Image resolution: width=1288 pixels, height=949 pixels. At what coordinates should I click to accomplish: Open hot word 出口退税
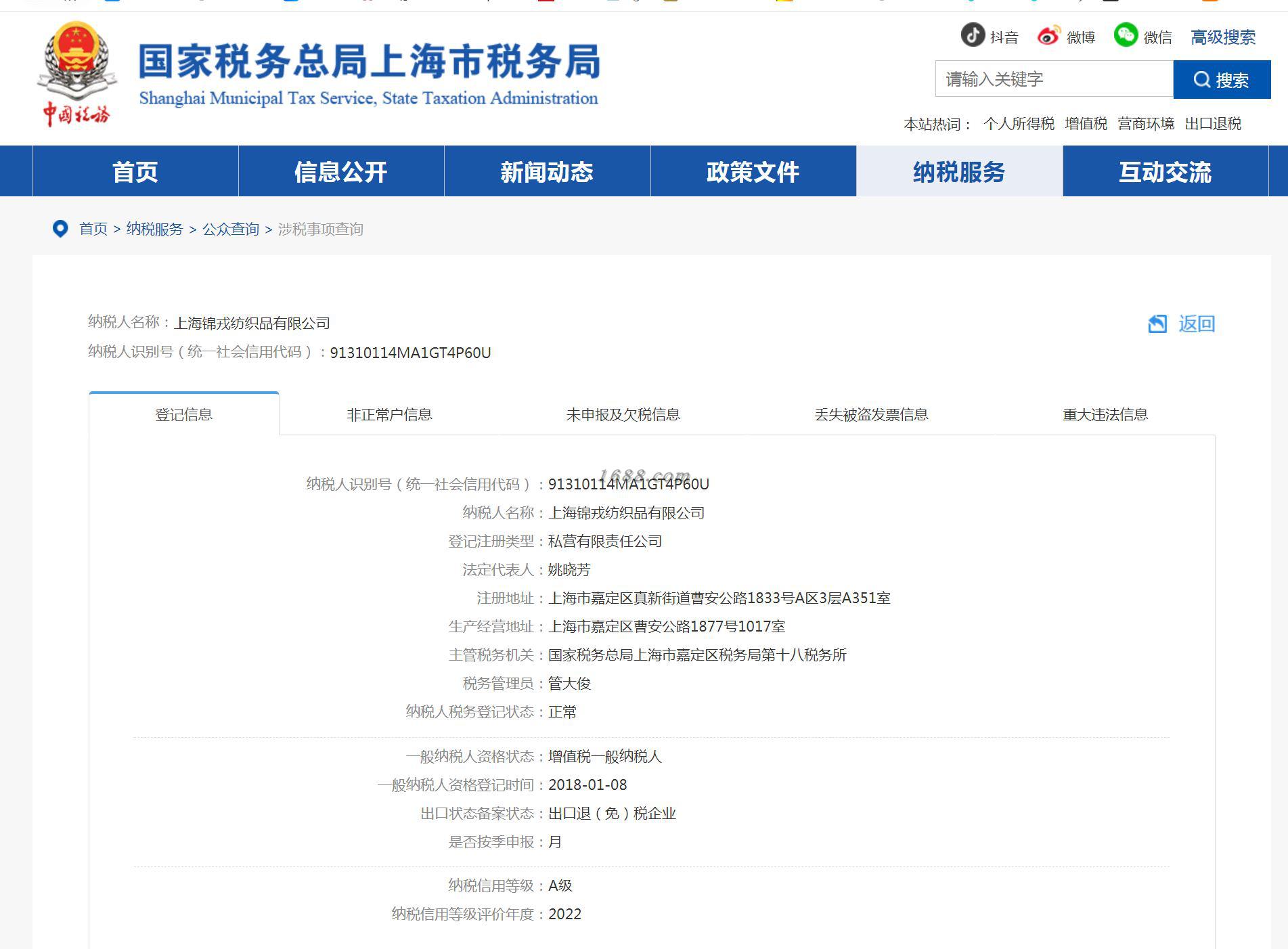[1213, 124]
